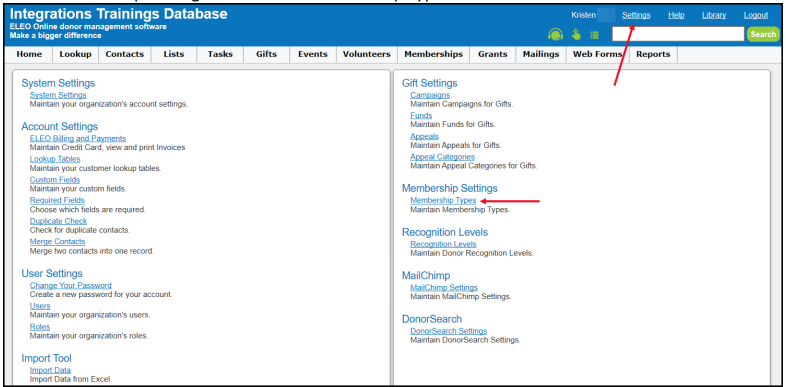Click 'Maintain Membership Types.' description text
The image size is (786, 387).
[460, 210]
